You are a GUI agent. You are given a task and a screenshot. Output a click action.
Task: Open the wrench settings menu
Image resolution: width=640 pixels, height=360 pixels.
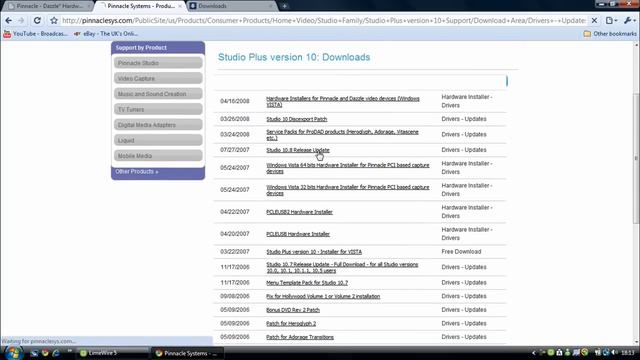[x=630, y=20]
